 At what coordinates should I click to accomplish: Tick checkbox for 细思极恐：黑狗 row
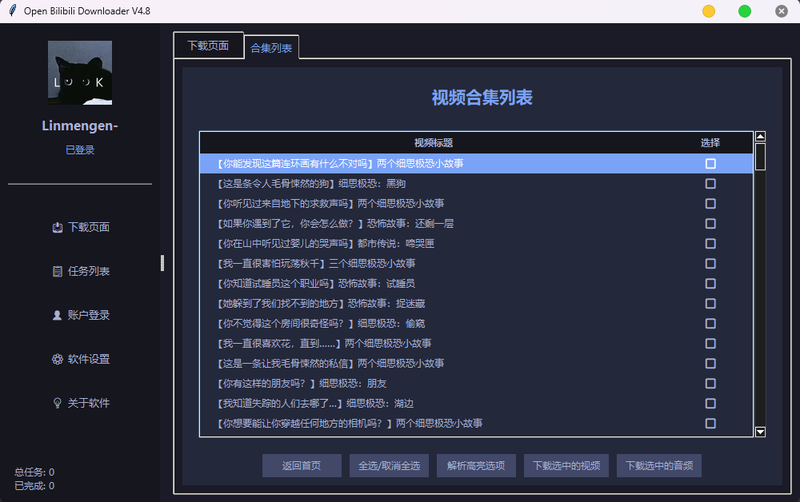coord(710,183)
